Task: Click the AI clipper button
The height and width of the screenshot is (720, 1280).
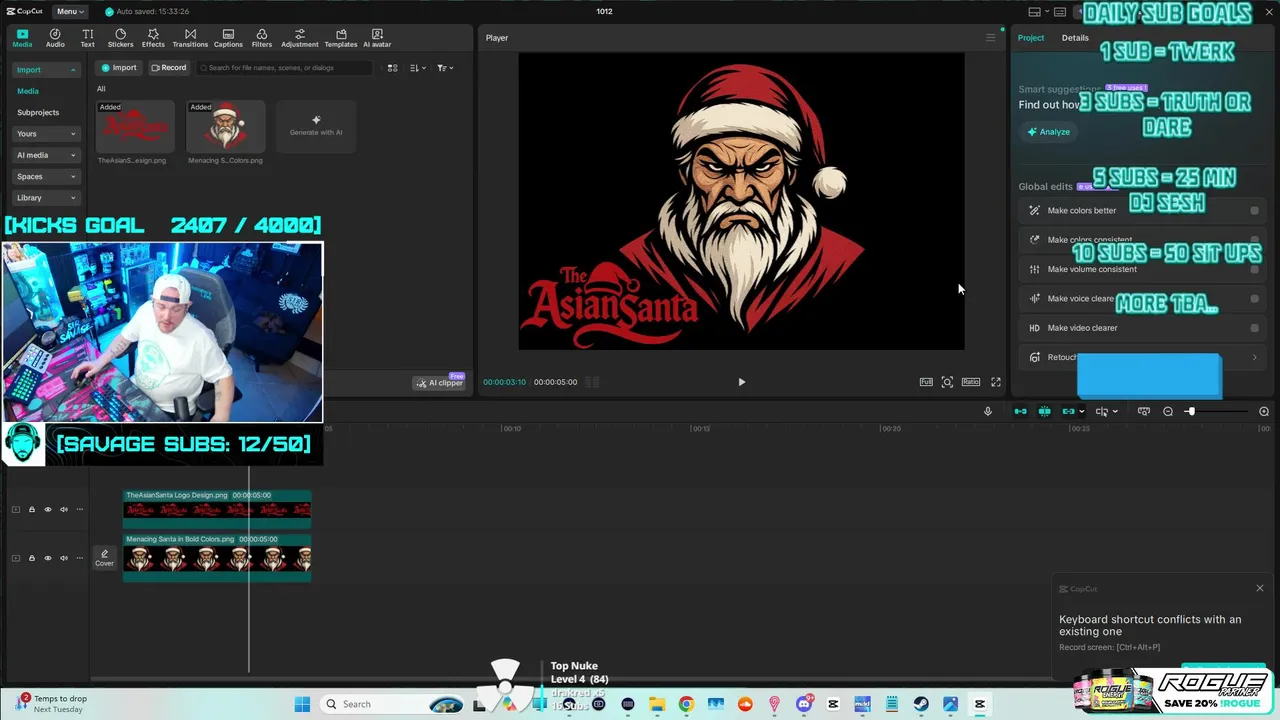Action: pos(440,382)
